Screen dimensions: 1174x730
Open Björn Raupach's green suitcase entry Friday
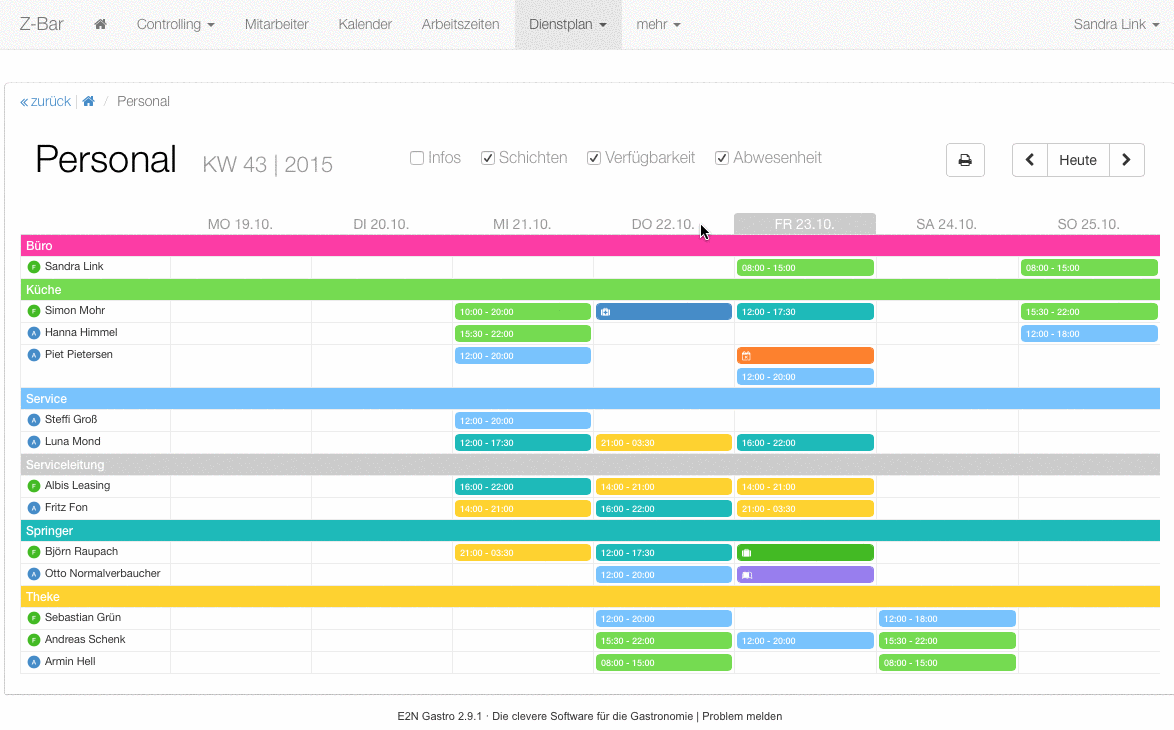[x=805, y=553]
